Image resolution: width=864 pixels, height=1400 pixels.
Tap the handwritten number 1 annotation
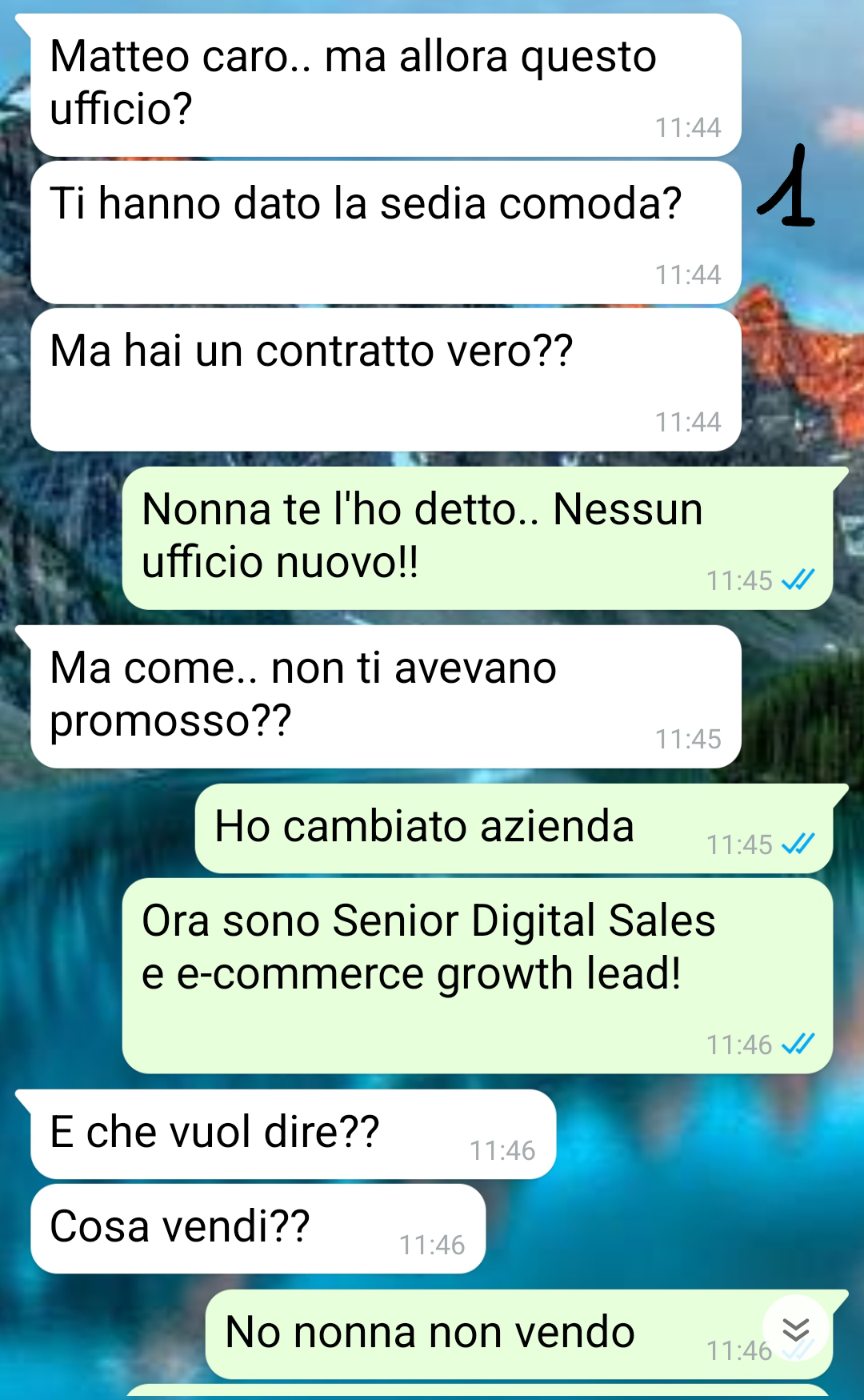click(786, 186)
